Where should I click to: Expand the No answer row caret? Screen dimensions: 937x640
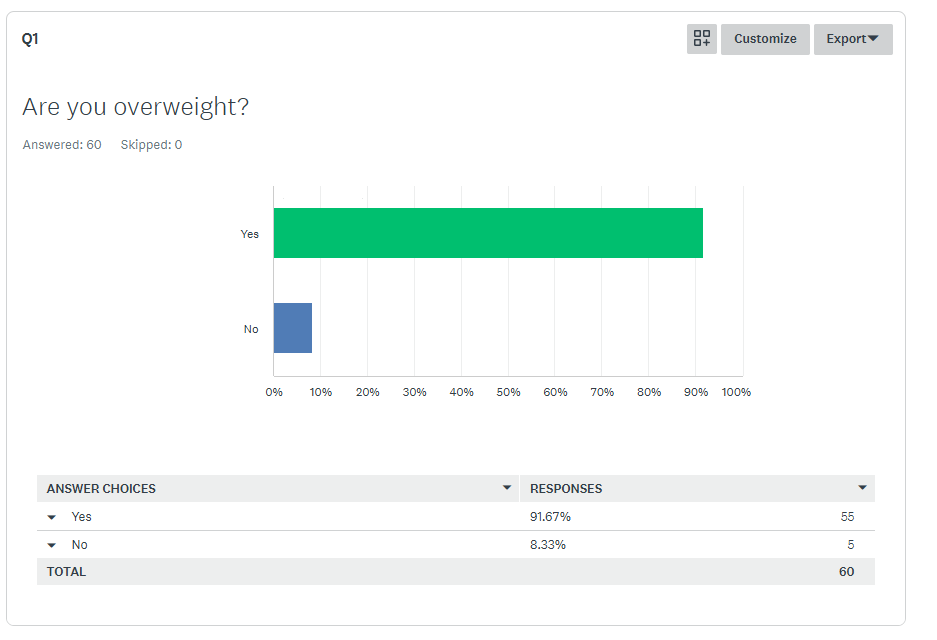point(52,545)
